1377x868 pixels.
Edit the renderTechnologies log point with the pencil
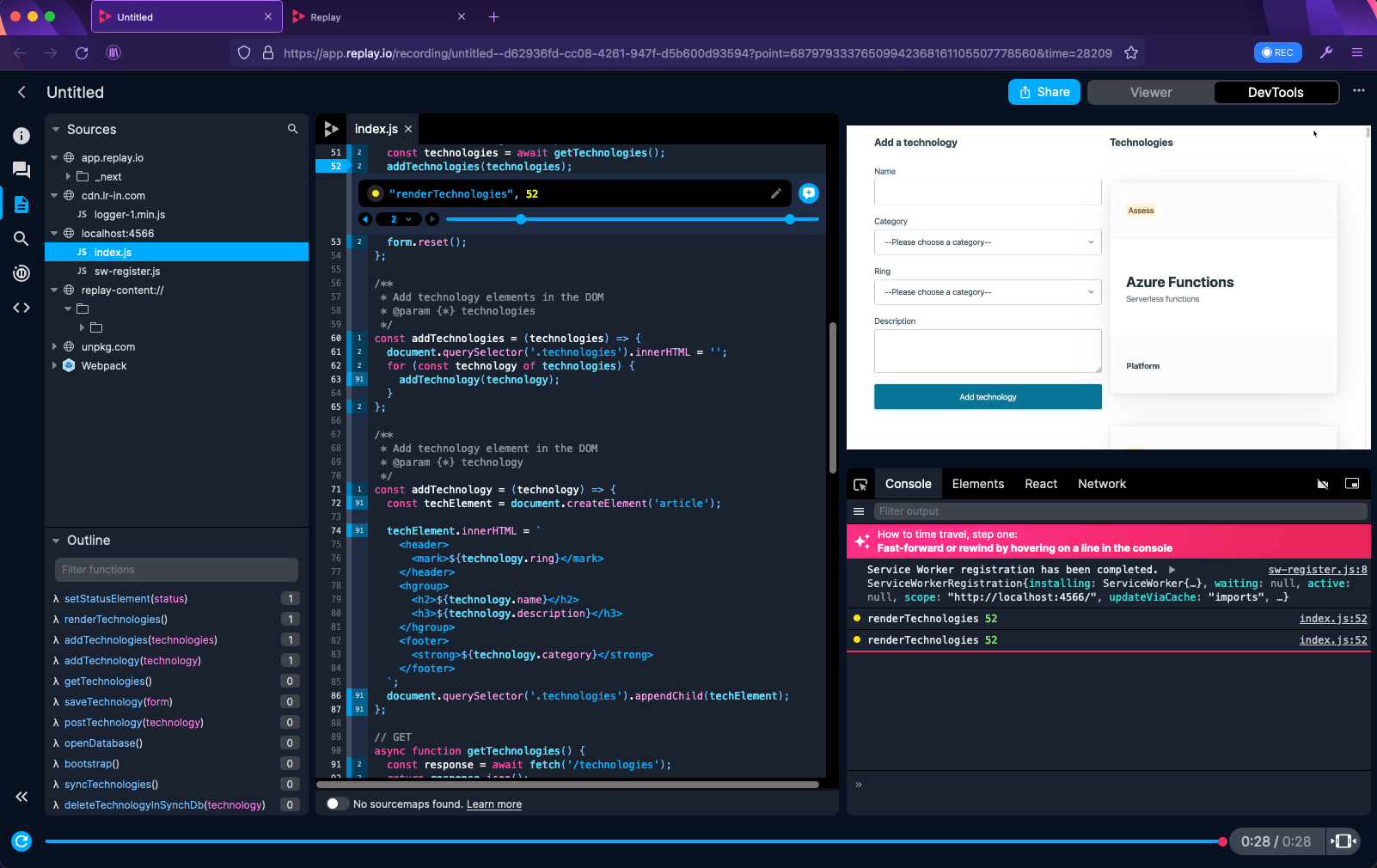click(x=775, y=193)
